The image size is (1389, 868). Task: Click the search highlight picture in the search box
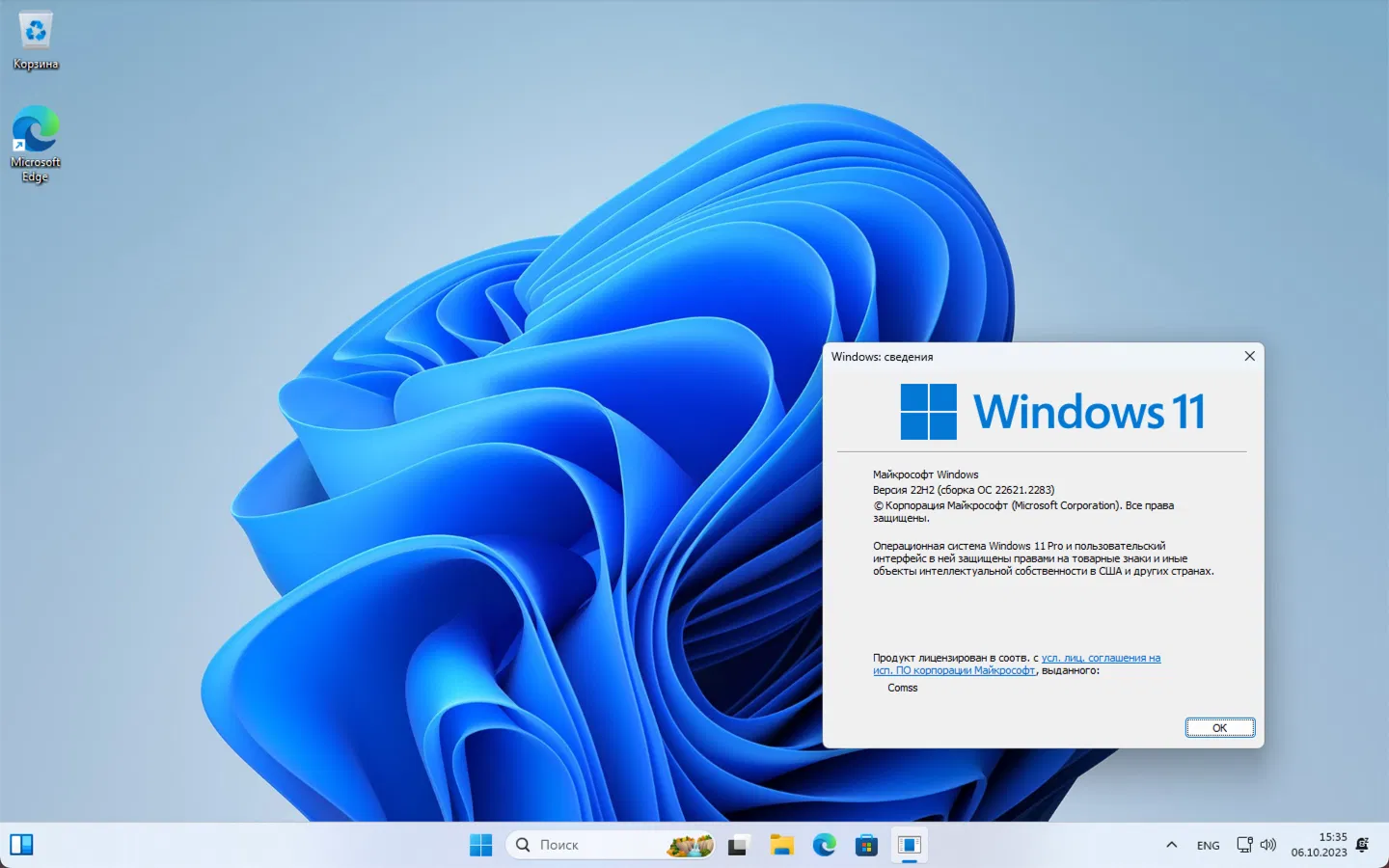click(691, 845)
